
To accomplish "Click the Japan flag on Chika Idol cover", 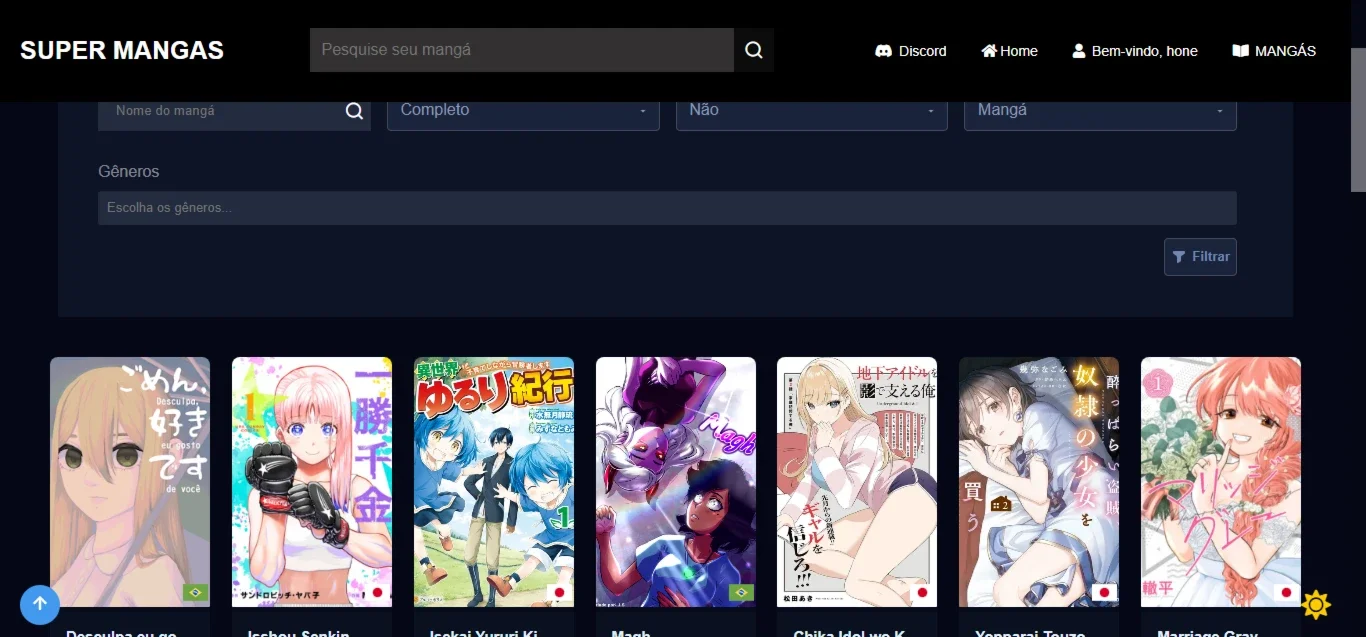I will click(922, 593).
